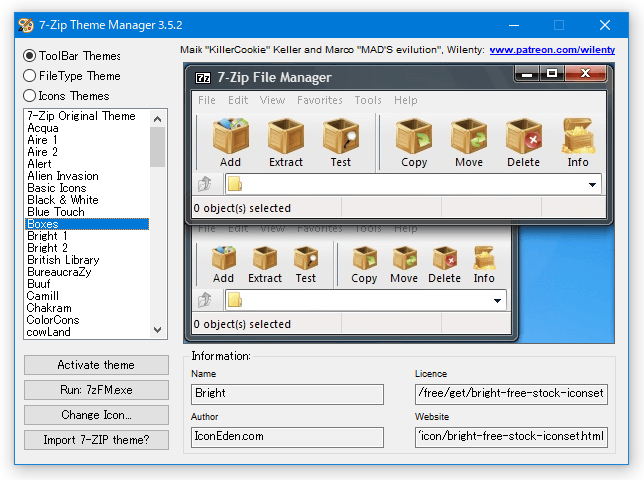Click the Licence information field

pos(511,394)
